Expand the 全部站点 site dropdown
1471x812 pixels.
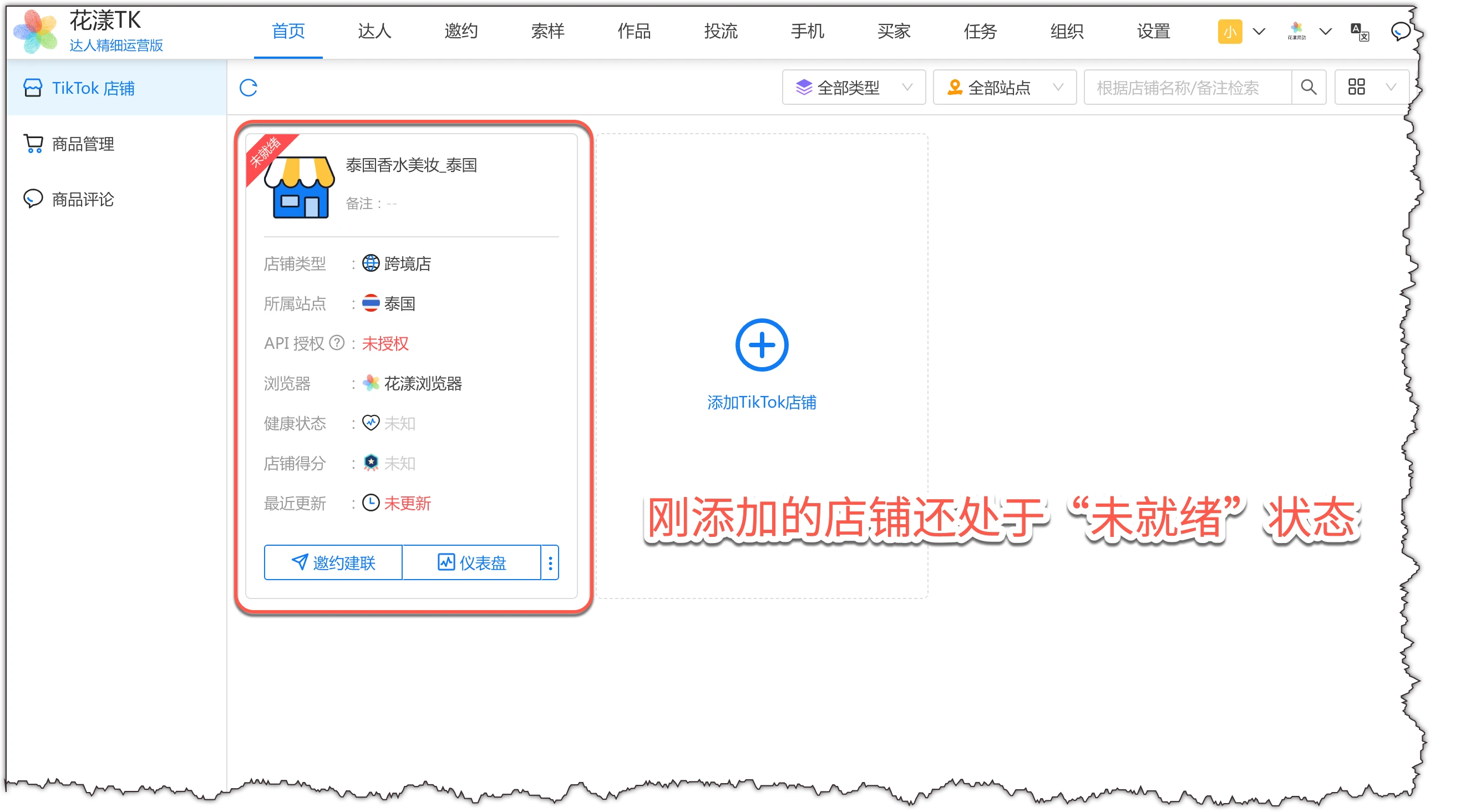point(1004,88)
